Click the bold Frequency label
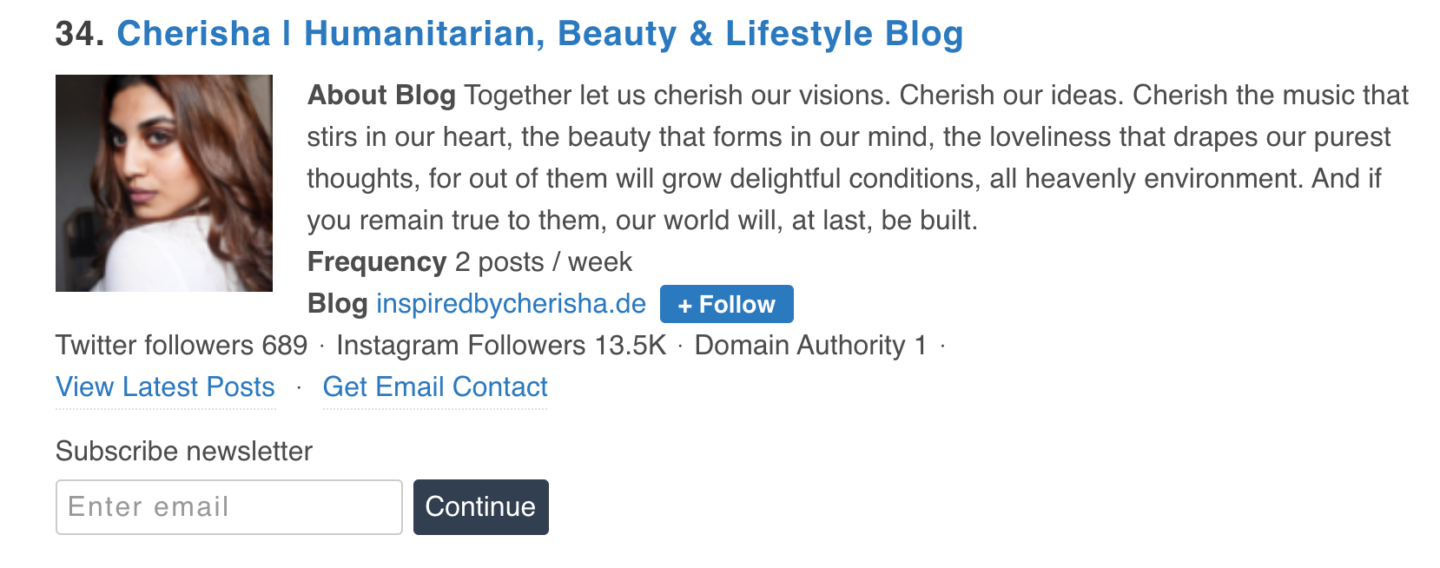The width and height of the screenshot is (1440, 568). pyautogui.click(x=377, y=263)
